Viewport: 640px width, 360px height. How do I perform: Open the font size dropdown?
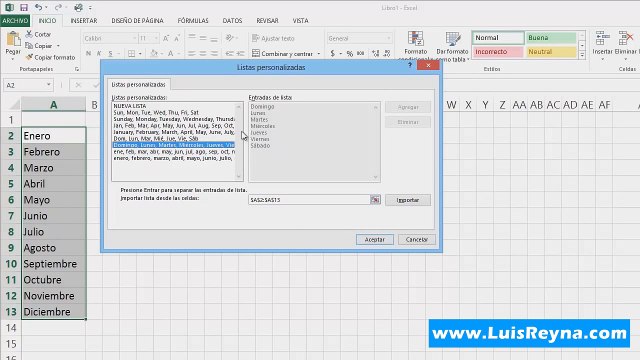[x=156, y=38]
